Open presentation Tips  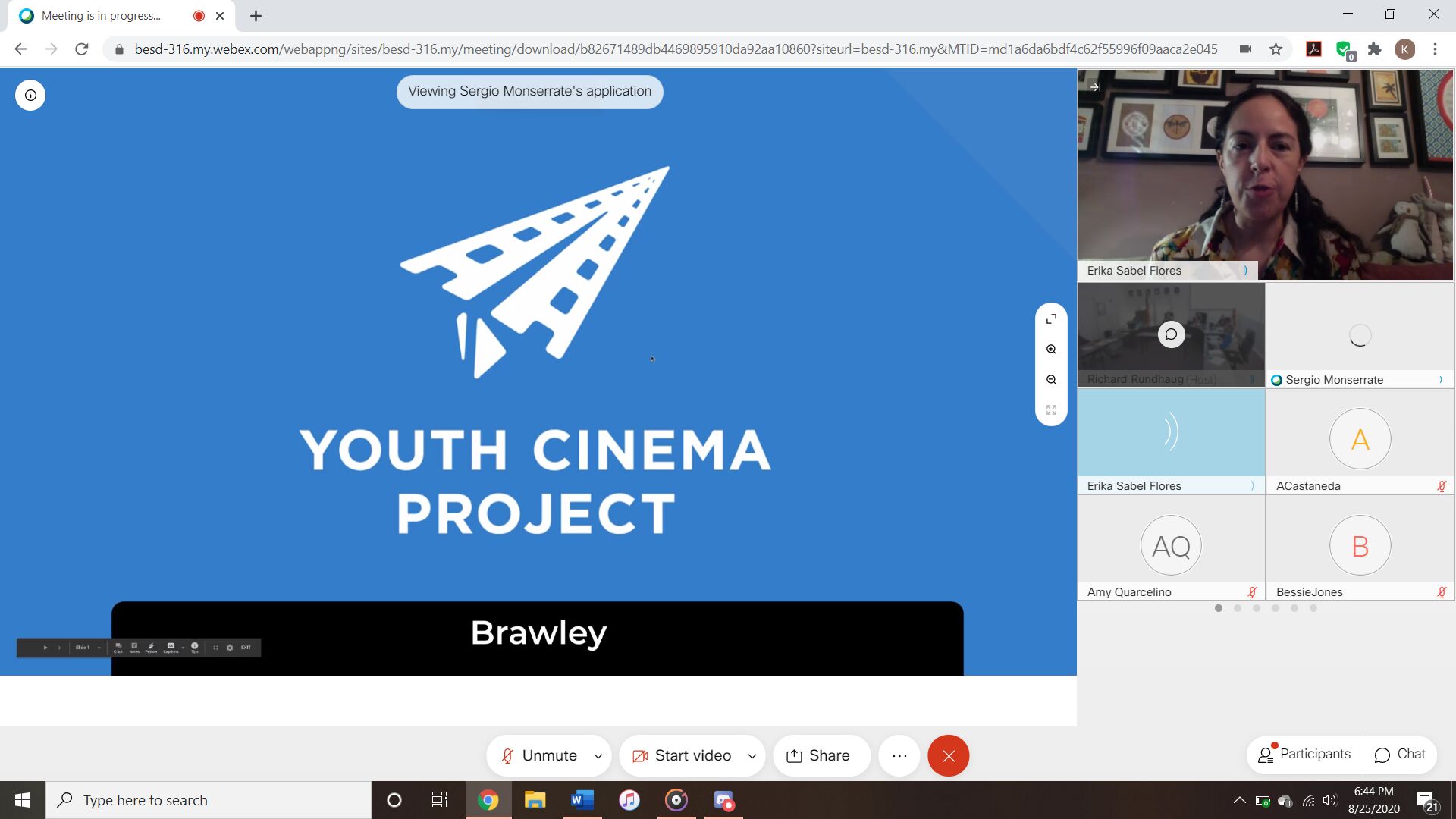pos(195,648)
